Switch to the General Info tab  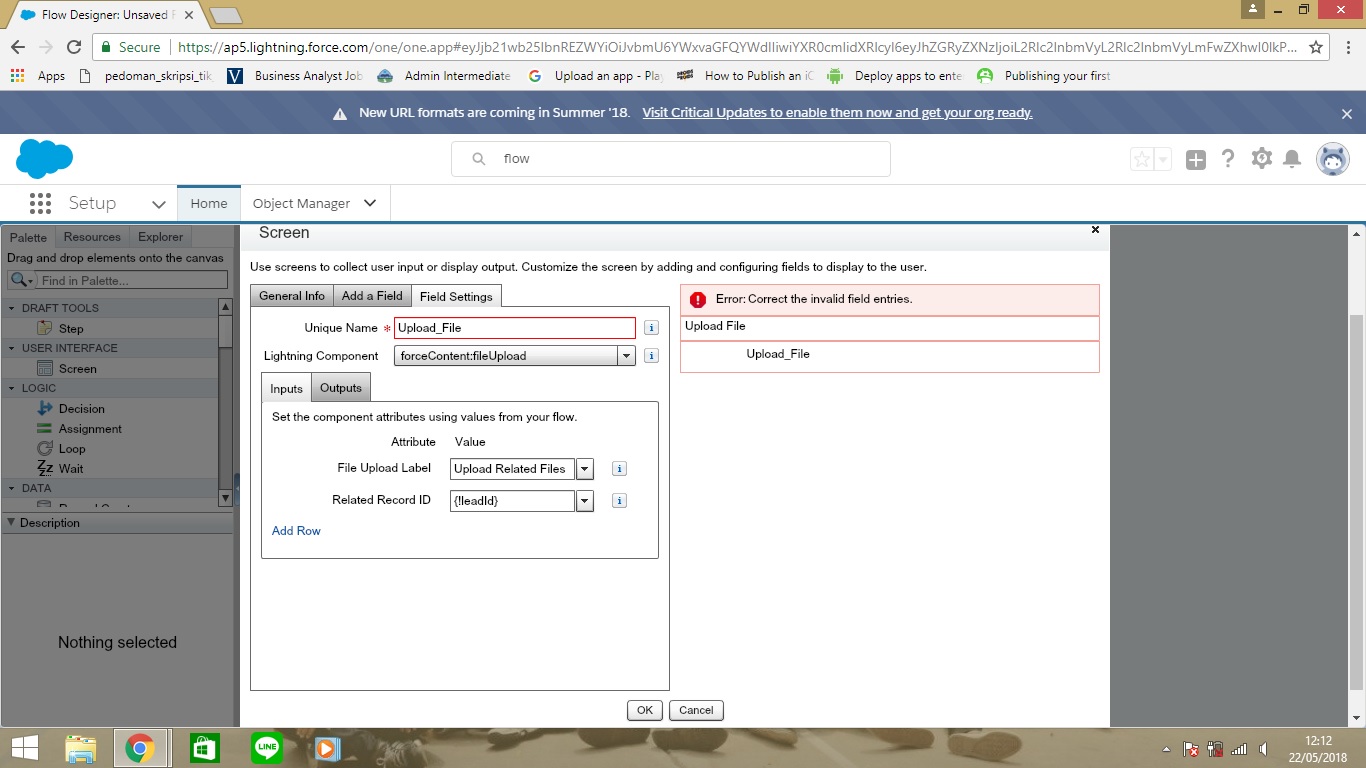pos(292,296)
